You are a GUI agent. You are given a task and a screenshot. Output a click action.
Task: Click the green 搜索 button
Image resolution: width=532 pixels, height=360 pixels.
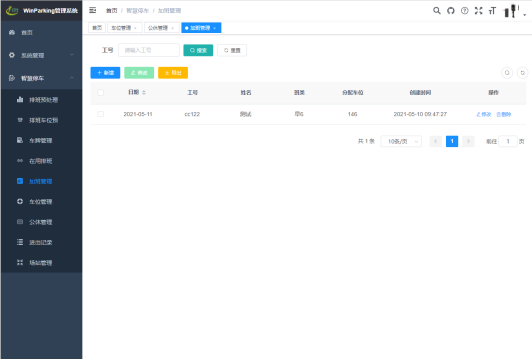198,50
